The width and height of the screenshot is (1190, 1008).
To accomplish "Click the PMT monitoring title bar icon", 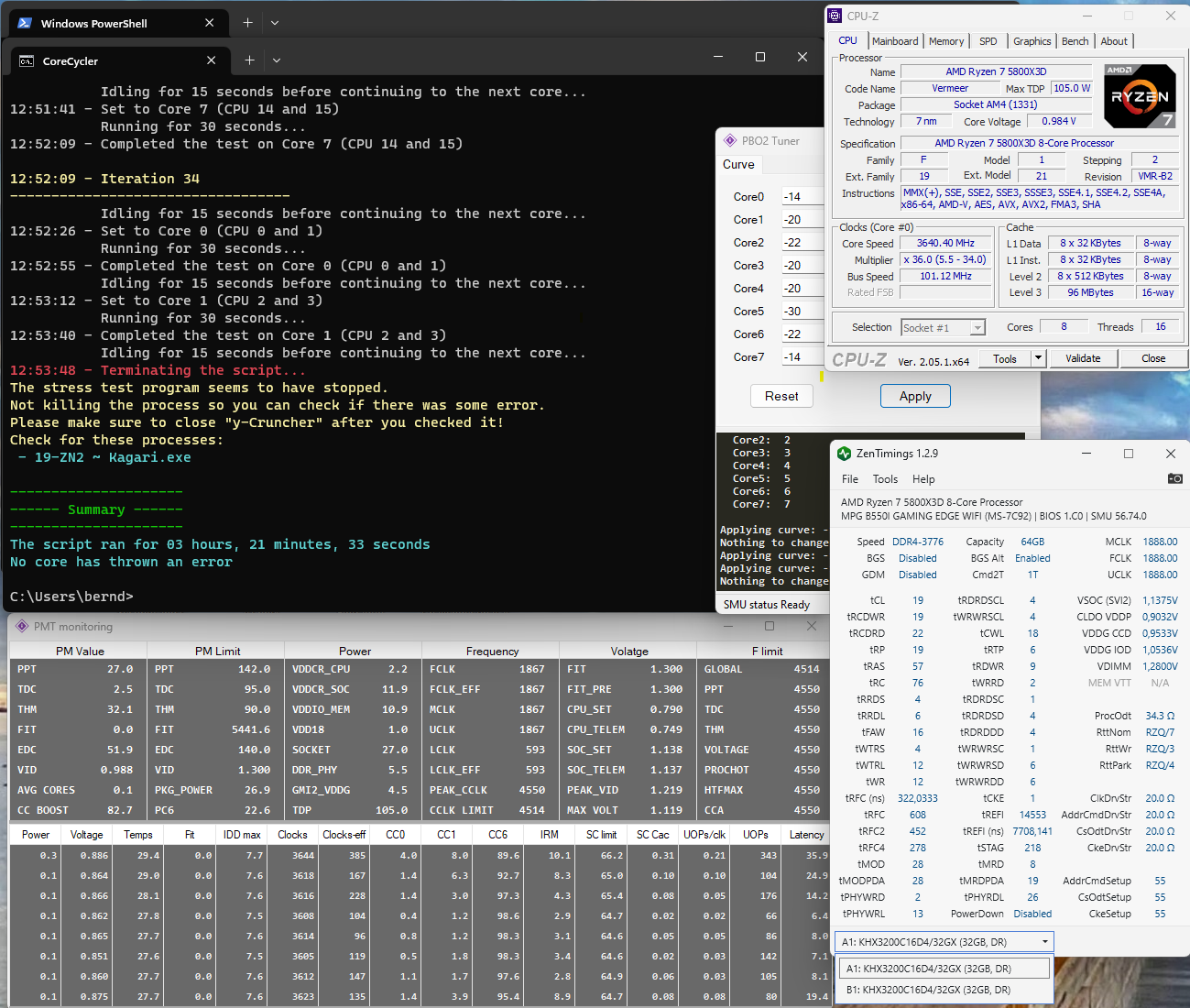I will coord(22,627).
